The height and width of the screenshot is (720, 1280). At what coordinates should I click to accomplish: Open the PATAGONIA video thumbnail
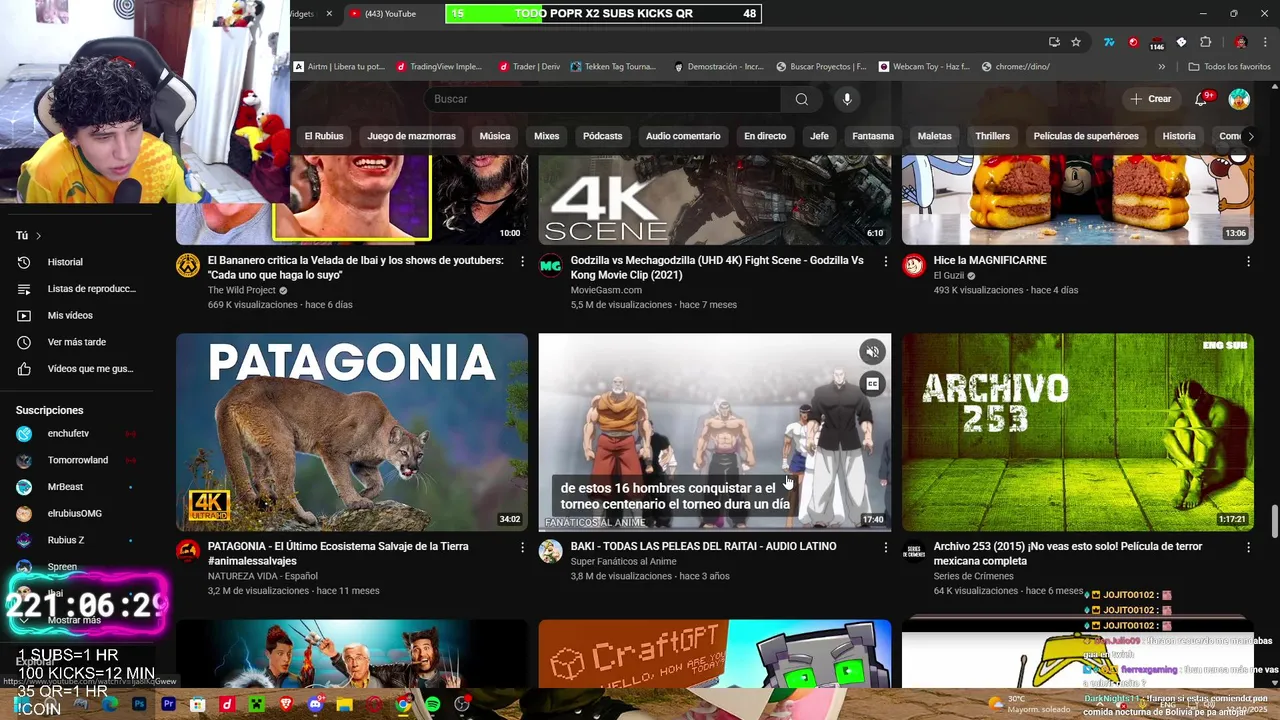pos(352,432)
